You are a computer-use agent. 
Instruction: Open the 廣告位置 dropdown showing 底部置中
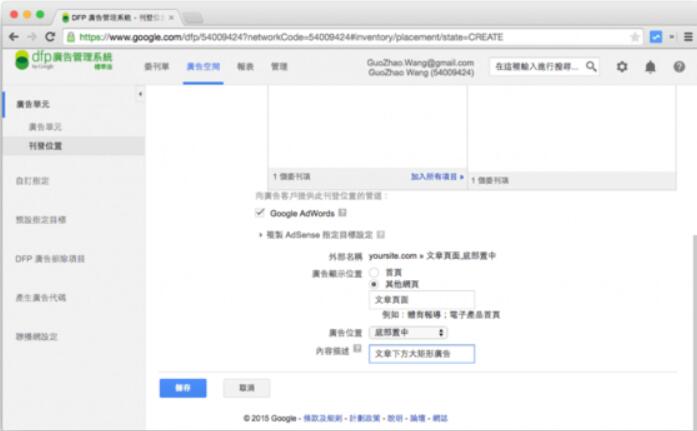coord(408,331)
